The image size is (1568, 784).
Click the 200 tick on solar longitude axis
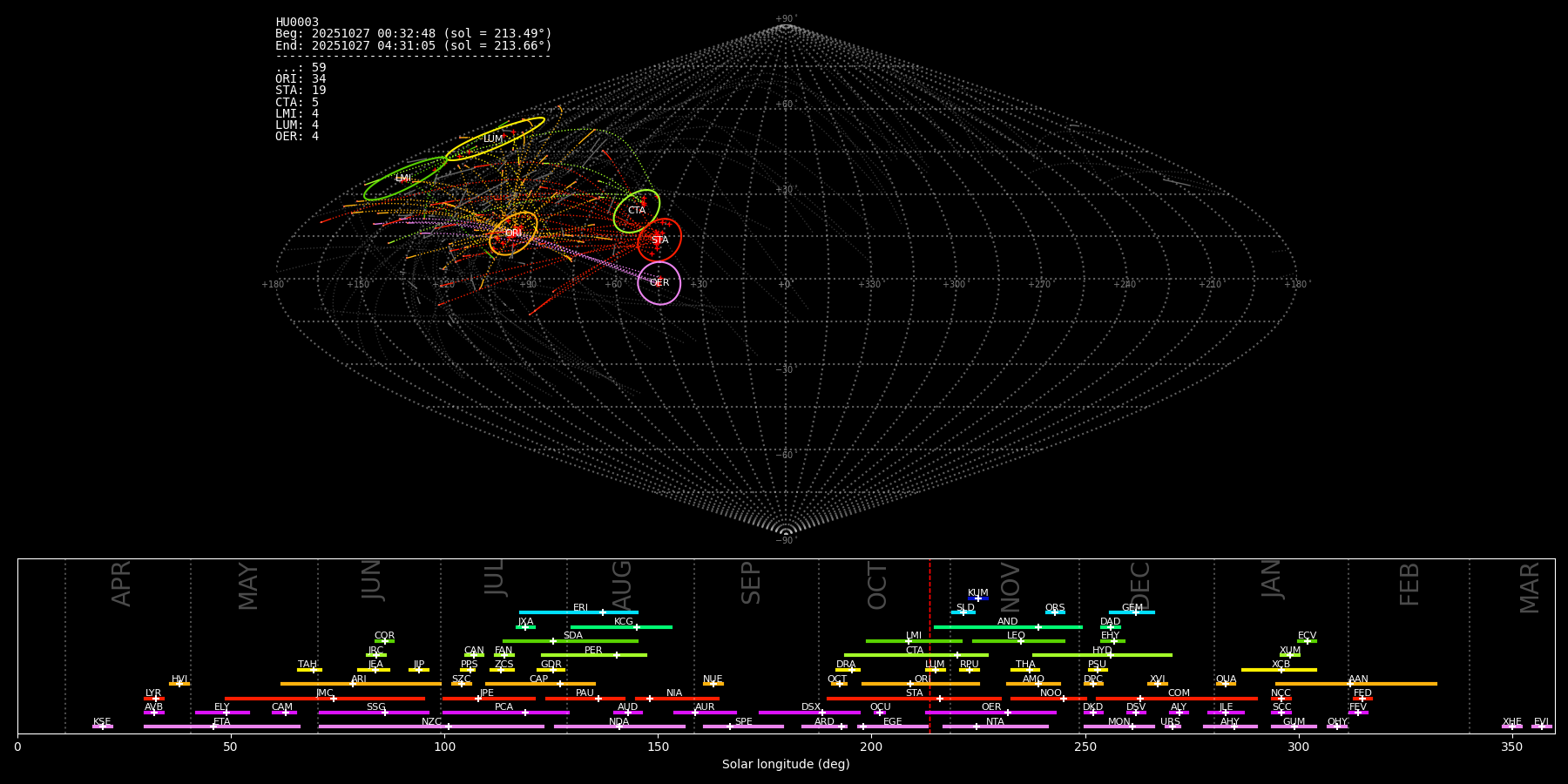pyautogui.click(x=871, y=747)
